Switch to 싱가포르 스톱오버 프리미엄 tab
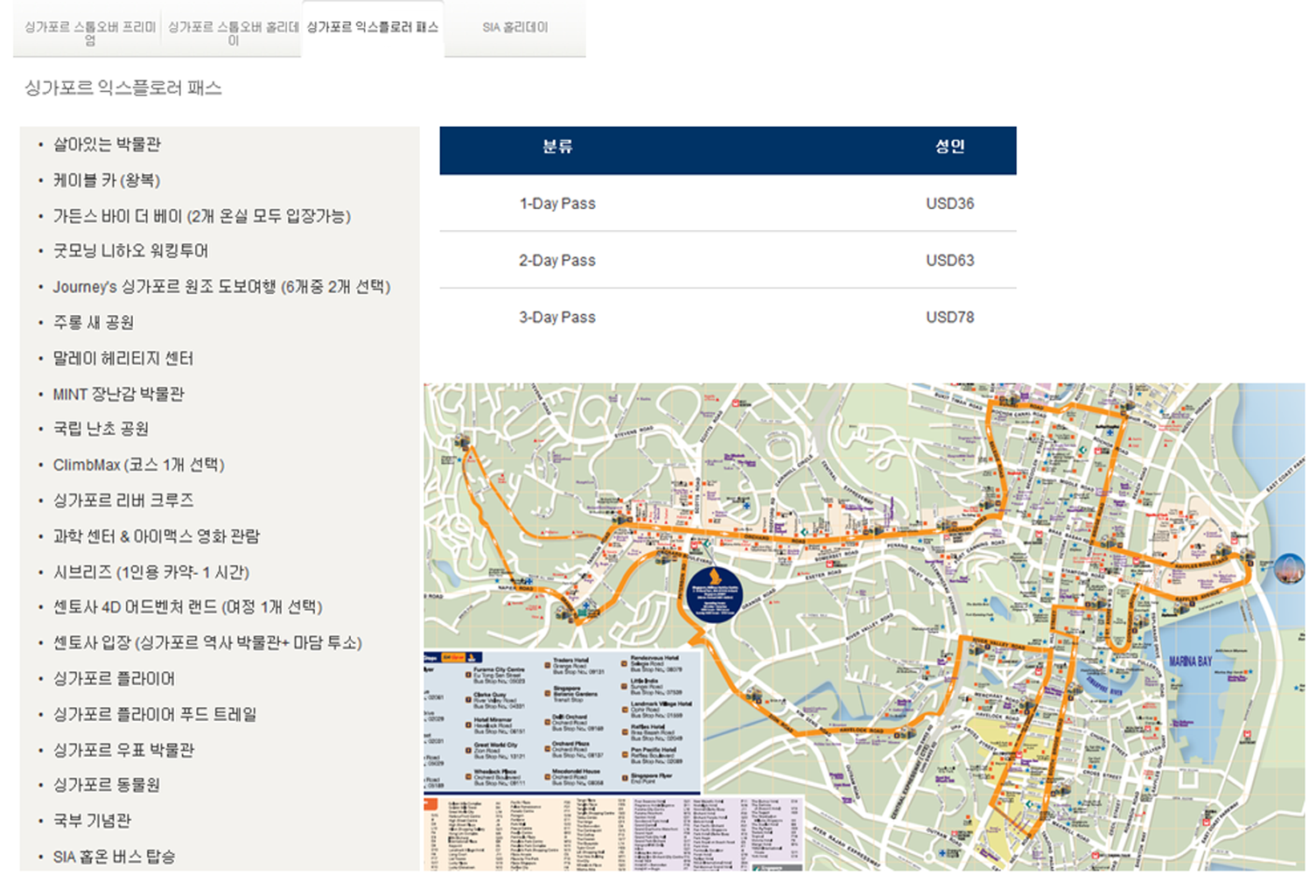The image size is (1316, 896). pos(88,33)
